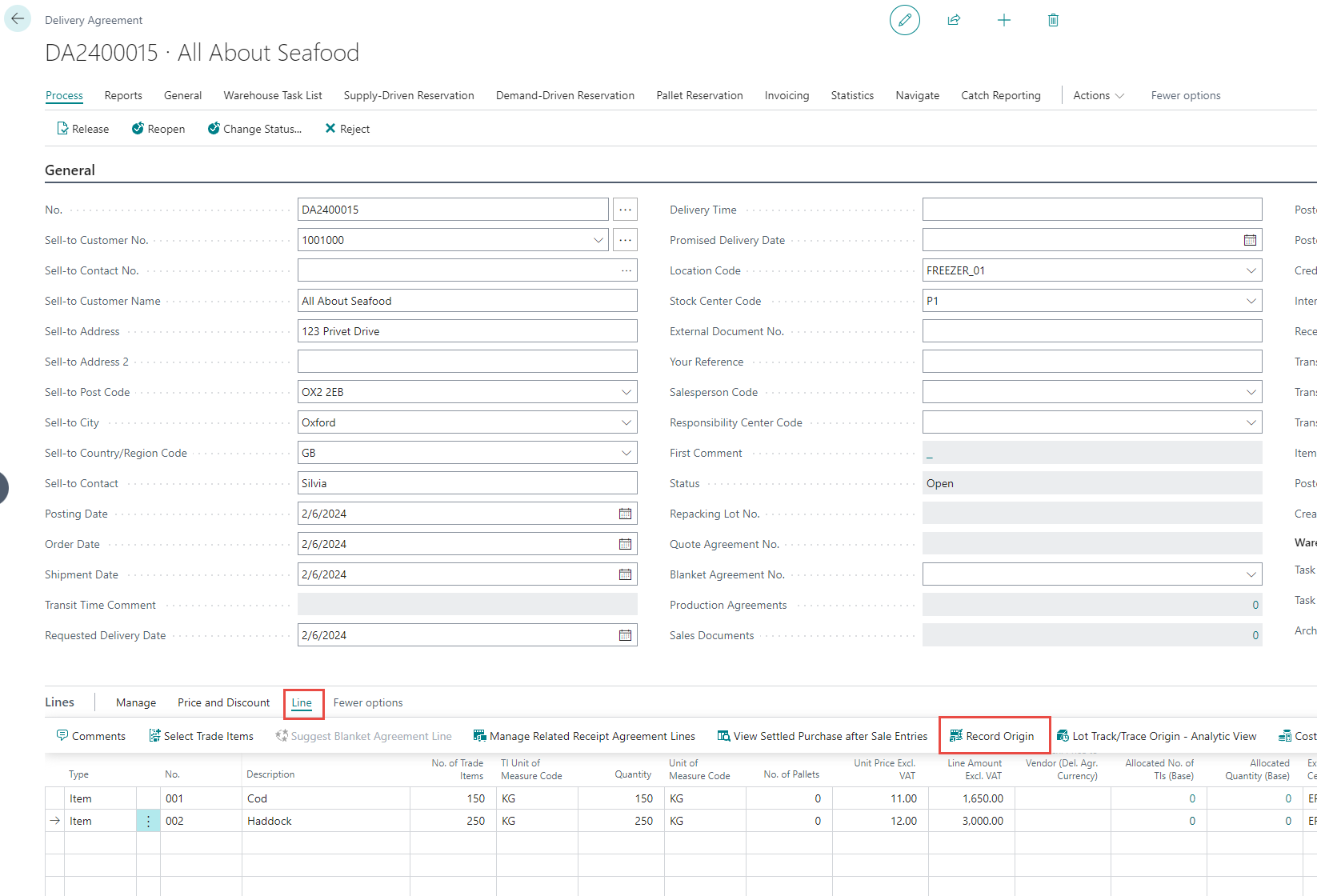This screenshot has height=896, width=1317.
Task: Expand the Sell-to City dropdown
Action: [x=626, y=422]
